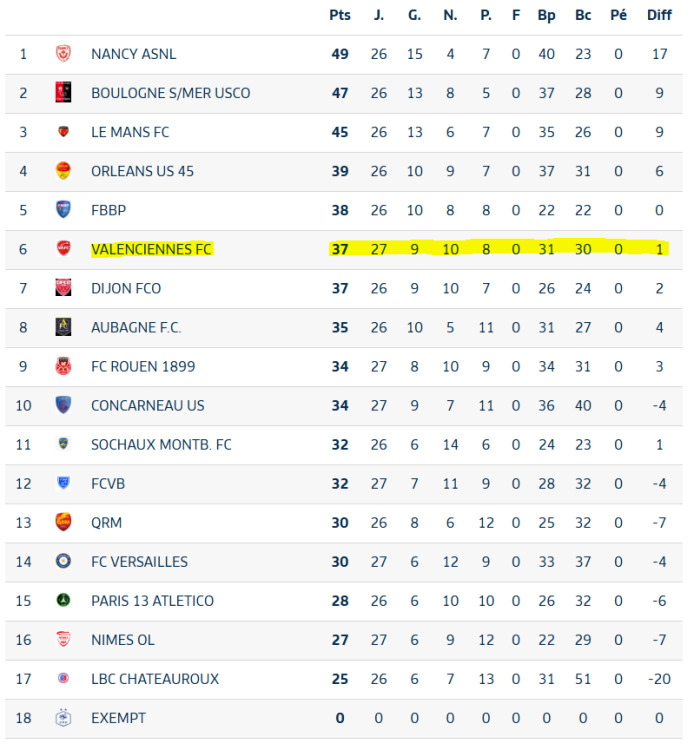This screenshot has width=694, height=750.
Task: Click the Pts column header
Action: pos(340,15)
